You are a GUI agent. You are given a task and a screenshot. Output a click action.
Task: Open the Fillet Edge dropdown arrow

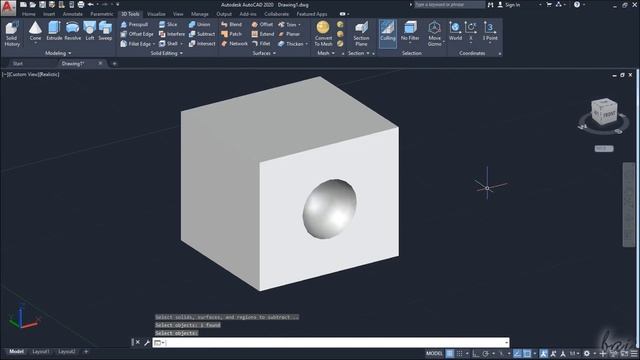click(154, 44)
